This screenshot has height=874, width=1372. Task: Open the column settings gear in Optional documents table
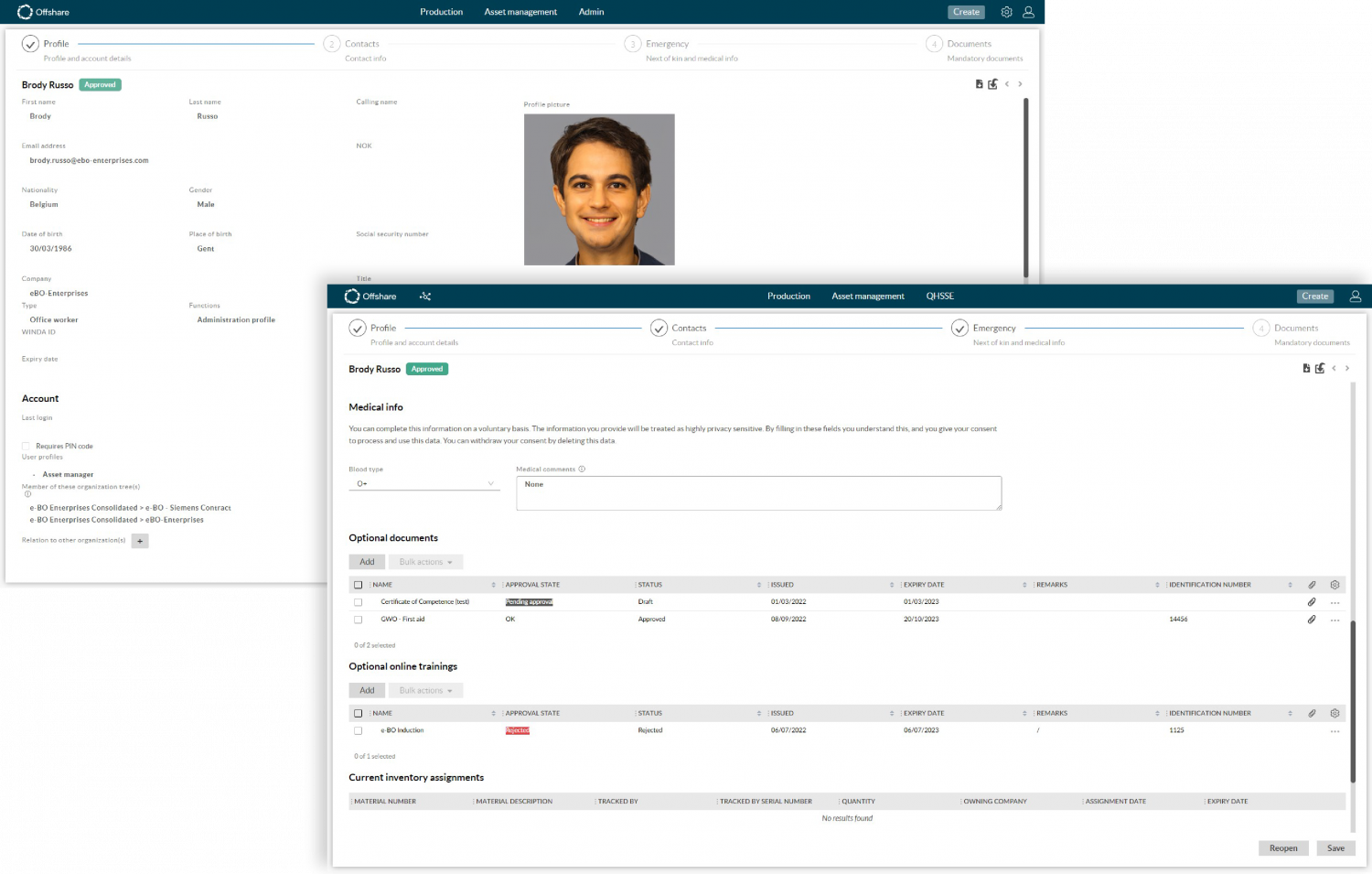point(1334,584)
